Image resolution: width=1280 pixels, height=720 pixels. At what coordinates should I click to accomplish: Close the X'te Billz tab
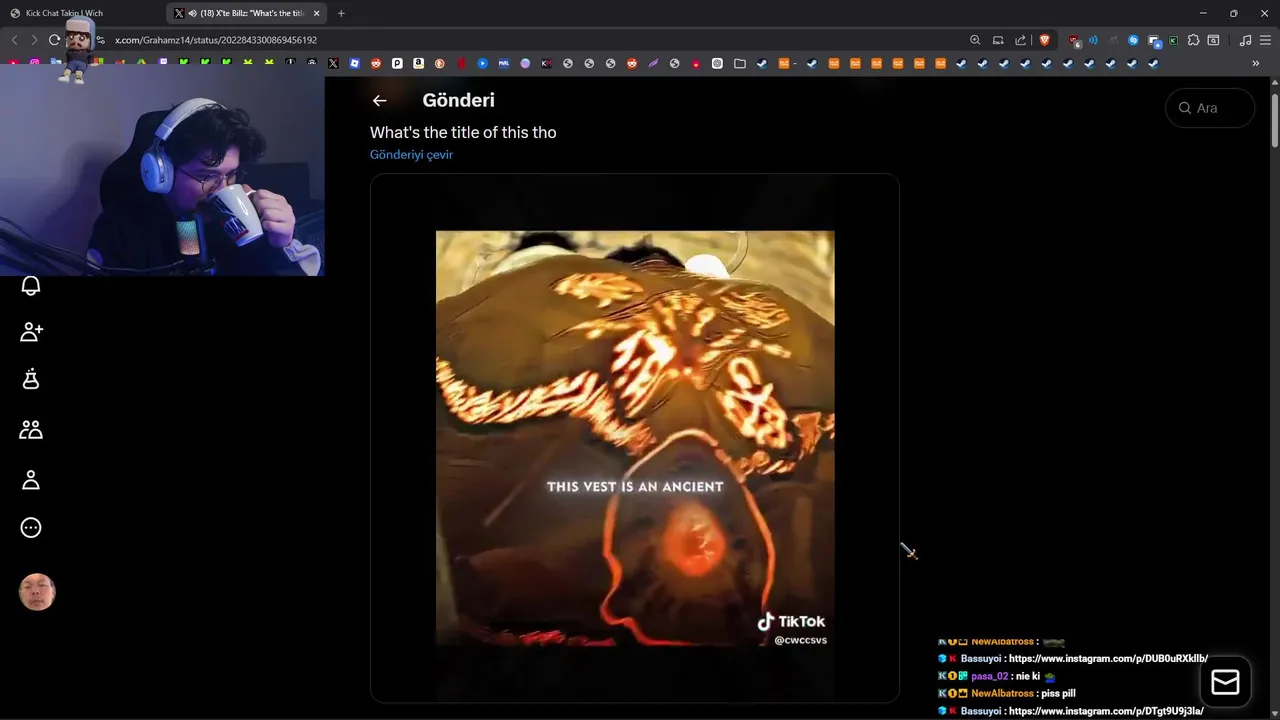click(316, 13)
